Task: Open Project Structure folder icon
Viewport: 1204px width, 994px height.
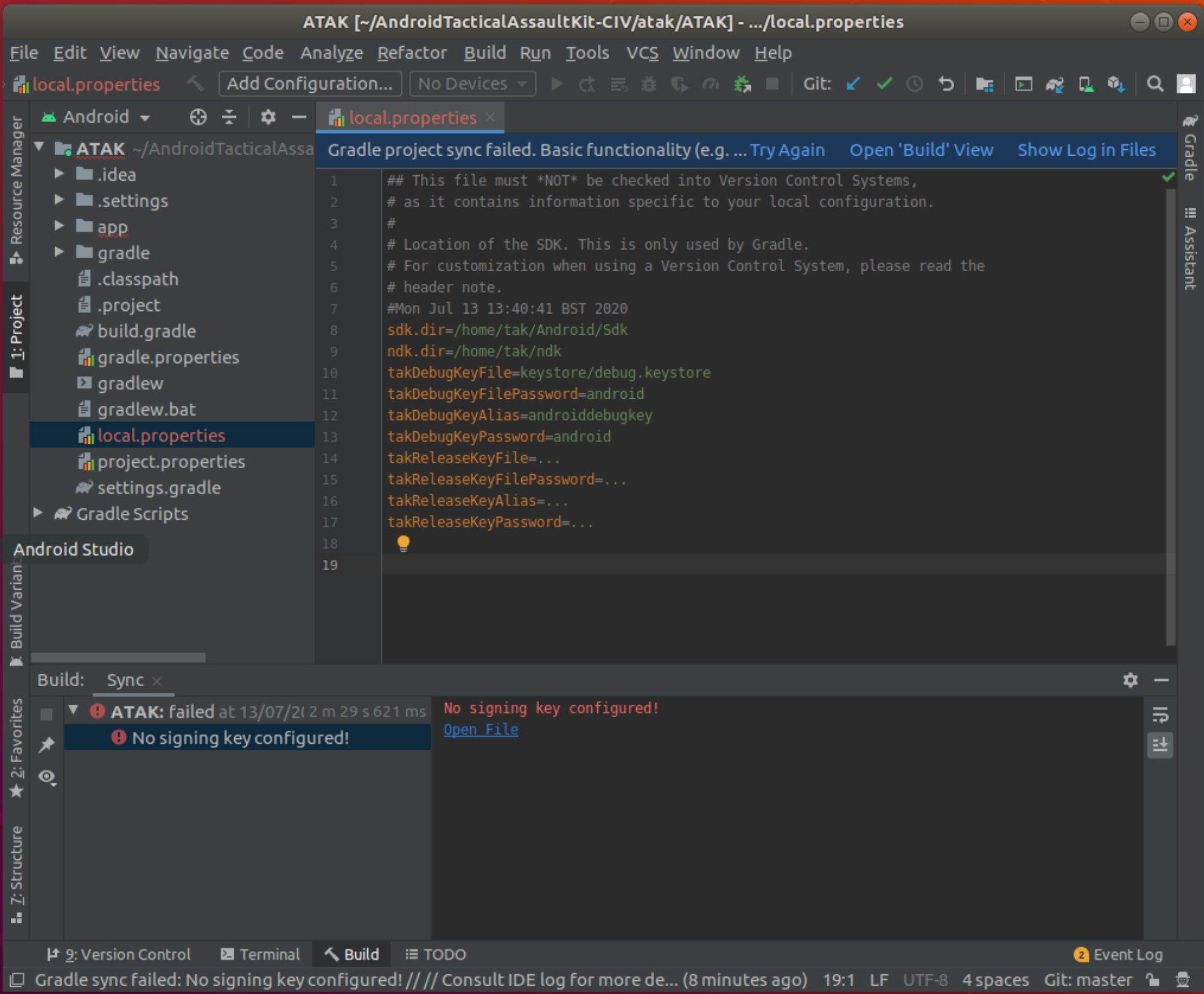Action: click(x=984, y=84)
